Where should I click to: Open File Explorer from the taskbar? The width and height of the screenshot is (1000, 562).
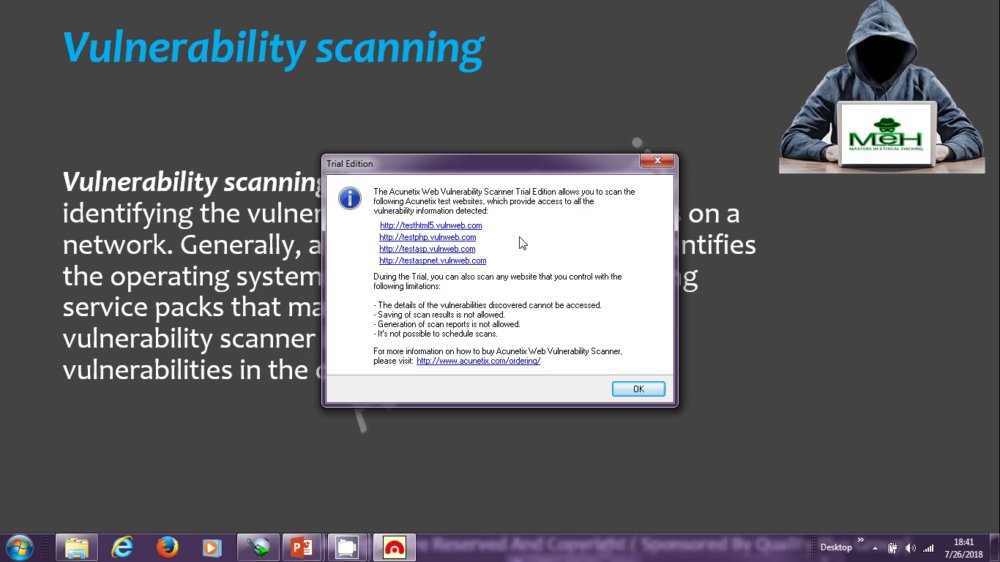(x=77, y=547)
